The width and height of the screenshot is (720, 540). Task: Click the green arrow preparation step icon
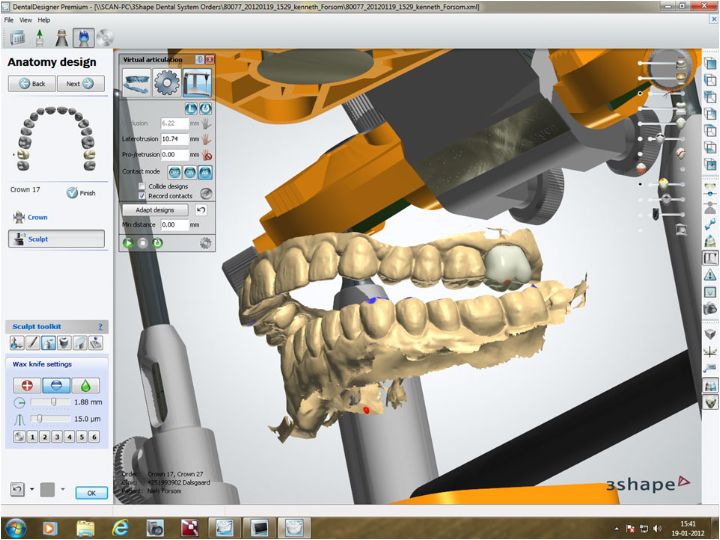click(x=40, y=38)
